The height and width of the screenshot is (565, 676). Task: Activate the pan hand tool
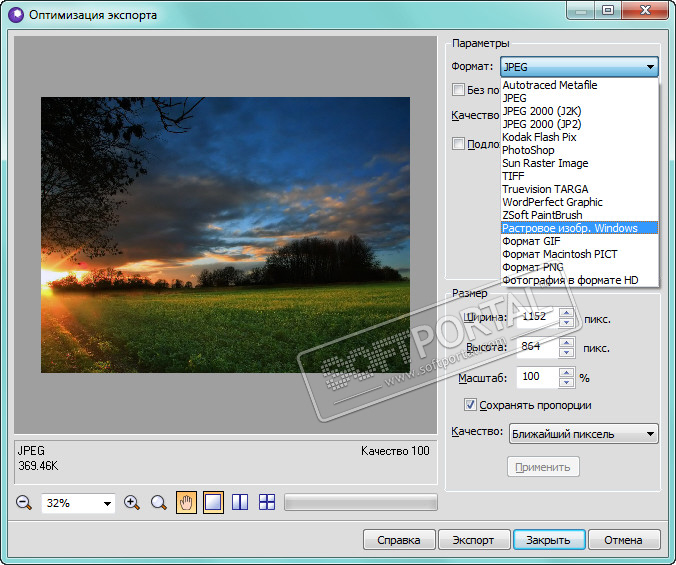click(186, 503)
